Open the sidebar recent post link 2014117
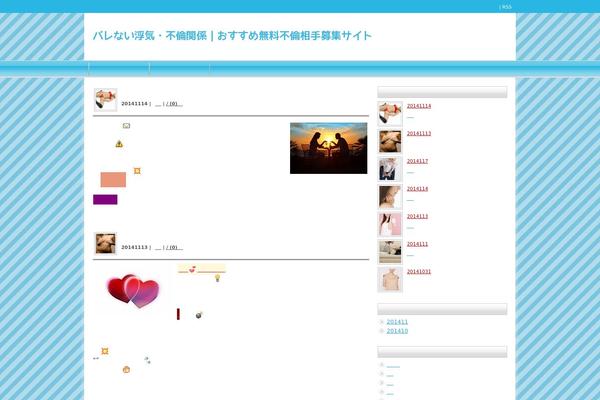The width and height of the screenshot is (600, 400). click(x=417, y=161)
